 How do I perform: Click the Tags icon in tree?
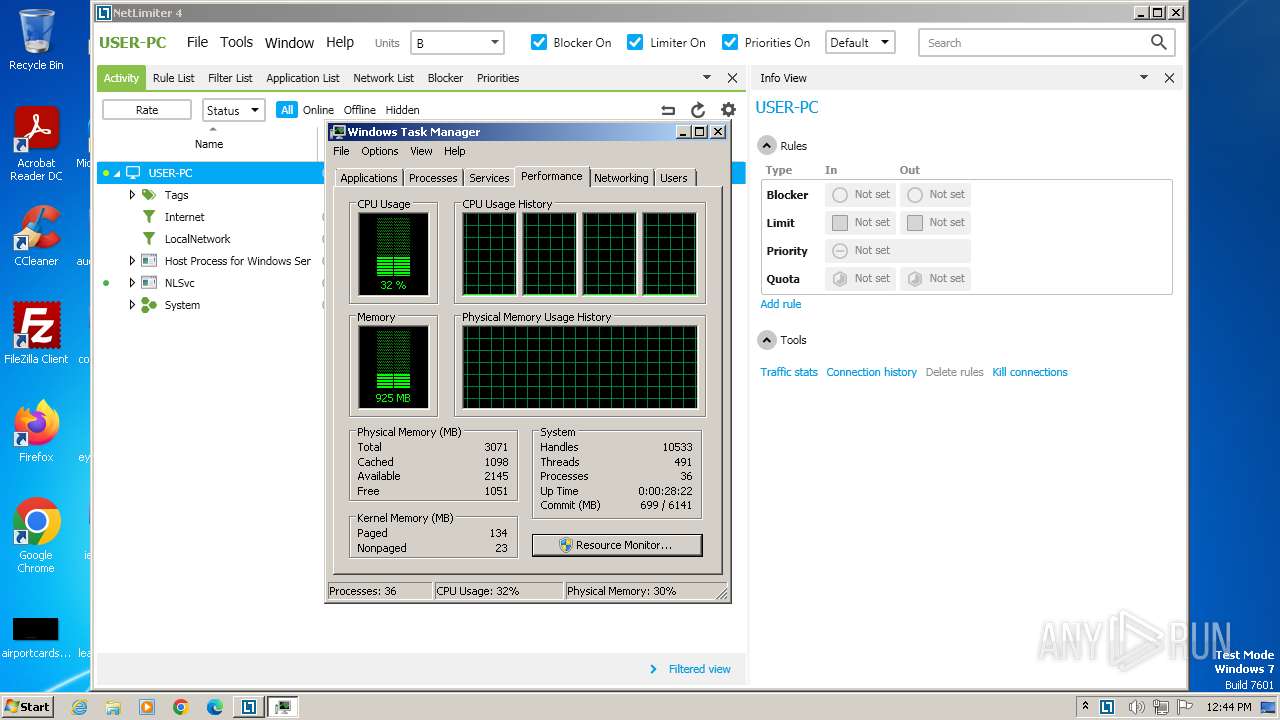point(149,195)
